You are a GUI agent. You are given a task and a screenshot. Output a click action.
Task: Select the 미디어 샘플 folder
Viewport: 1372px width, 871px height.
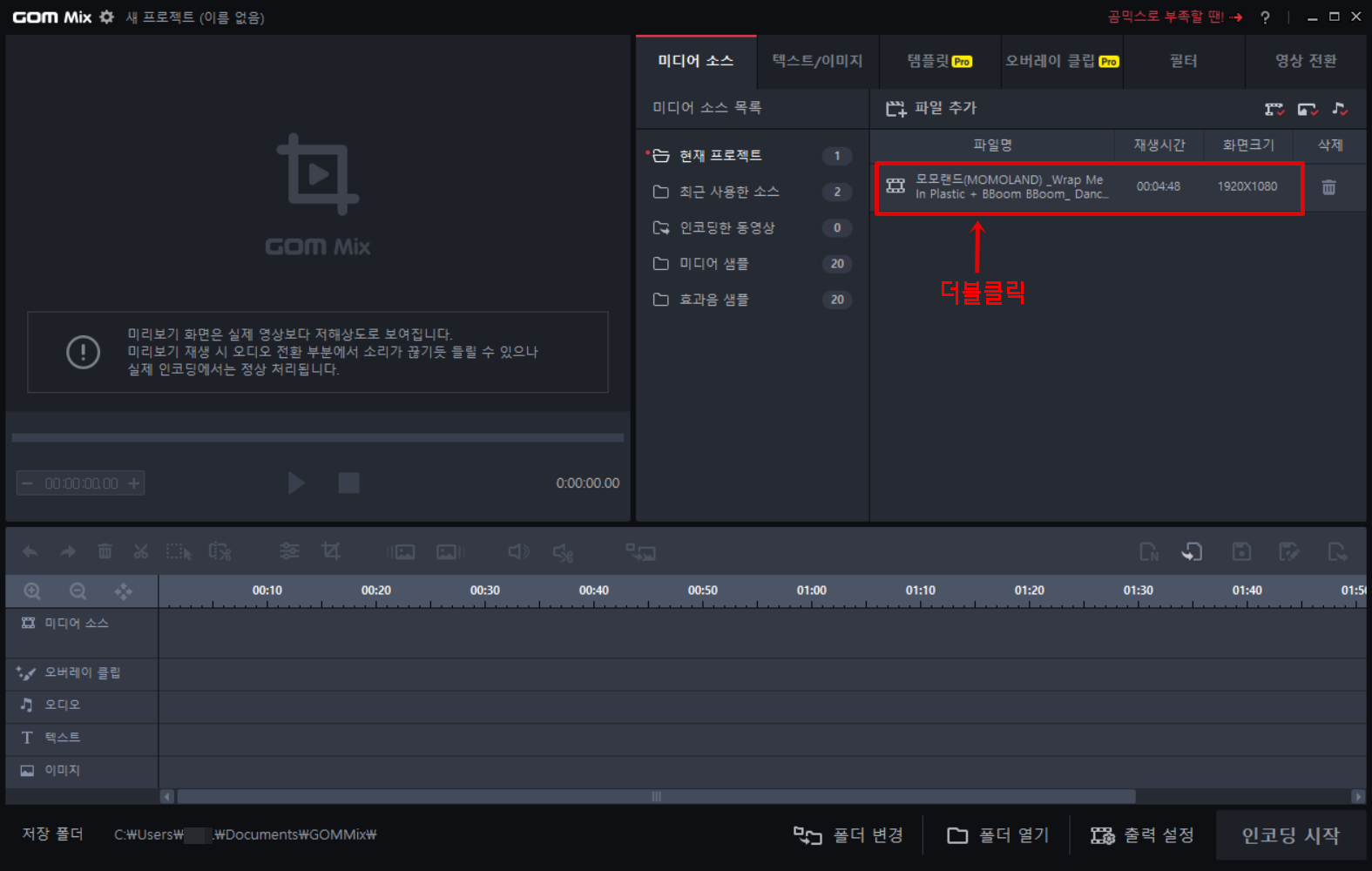pos(752,264)
